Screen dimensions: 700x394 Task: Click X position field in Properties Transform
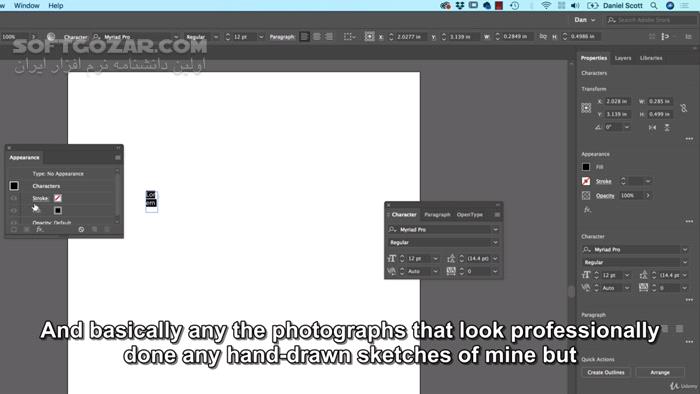tap(617, 101)
